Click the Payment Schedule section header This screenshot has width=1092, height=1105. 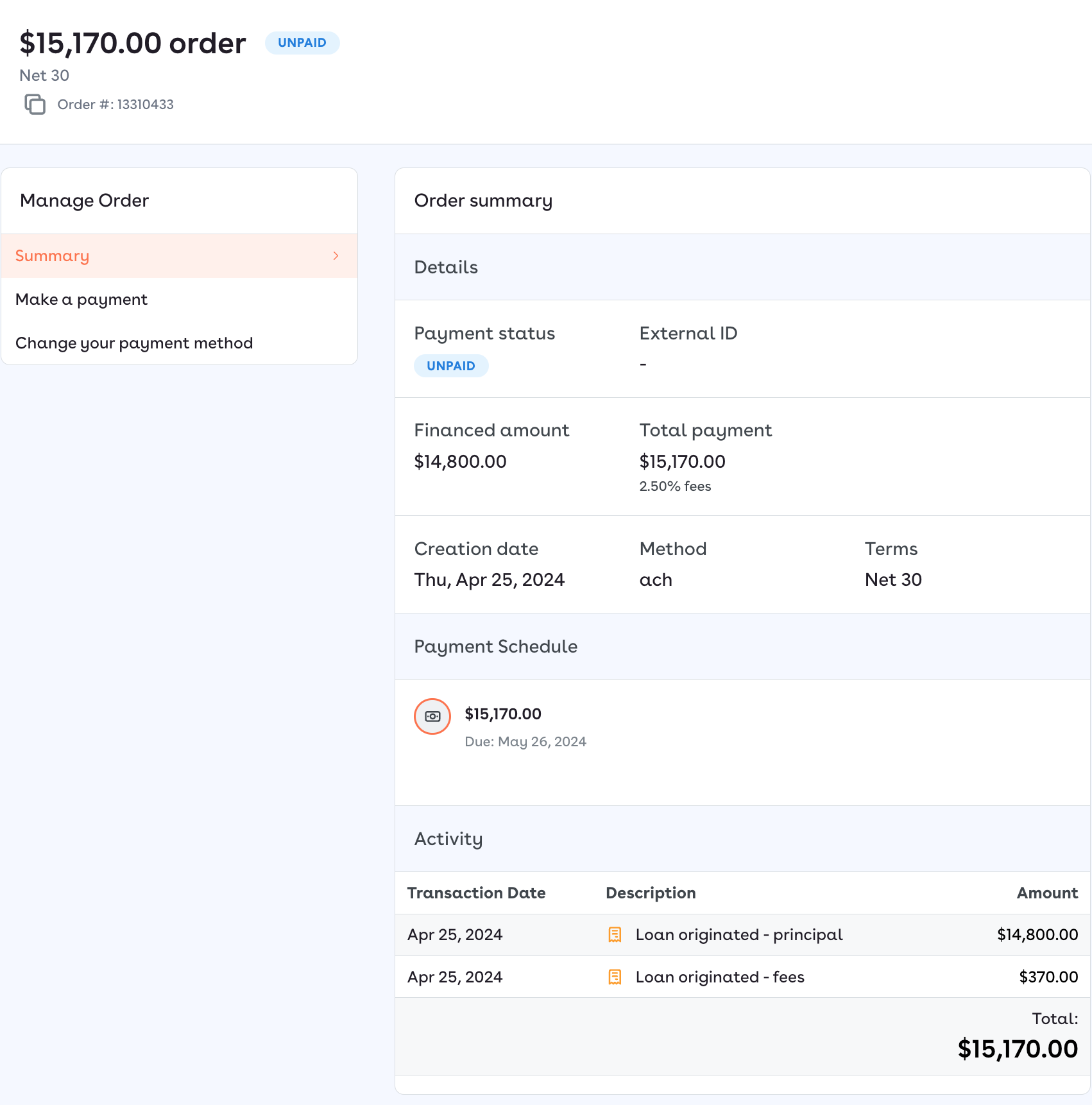[496, 647]
